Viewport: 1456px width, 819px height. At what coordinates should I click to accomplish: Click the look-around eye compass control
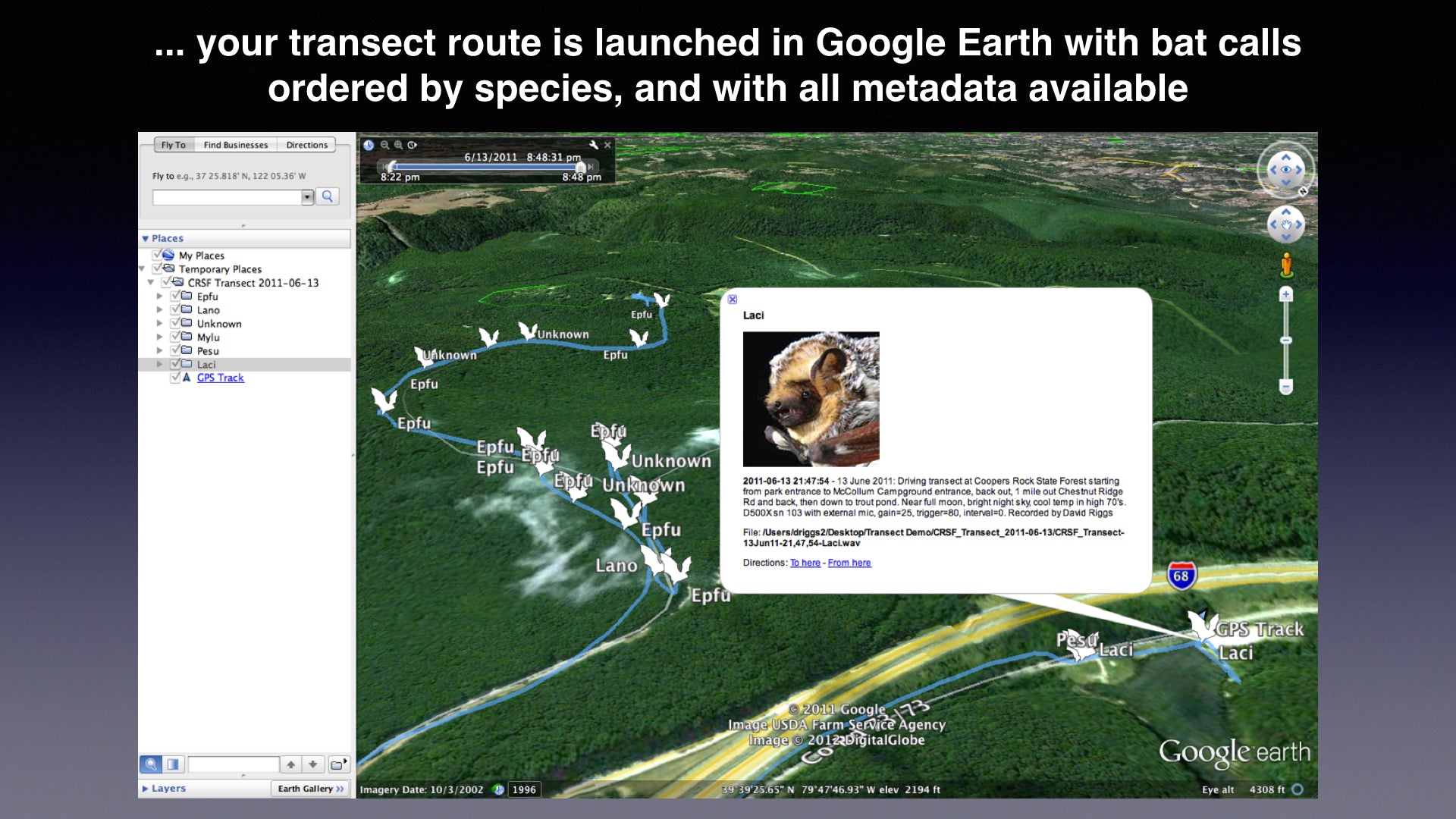click(1286, 170)
